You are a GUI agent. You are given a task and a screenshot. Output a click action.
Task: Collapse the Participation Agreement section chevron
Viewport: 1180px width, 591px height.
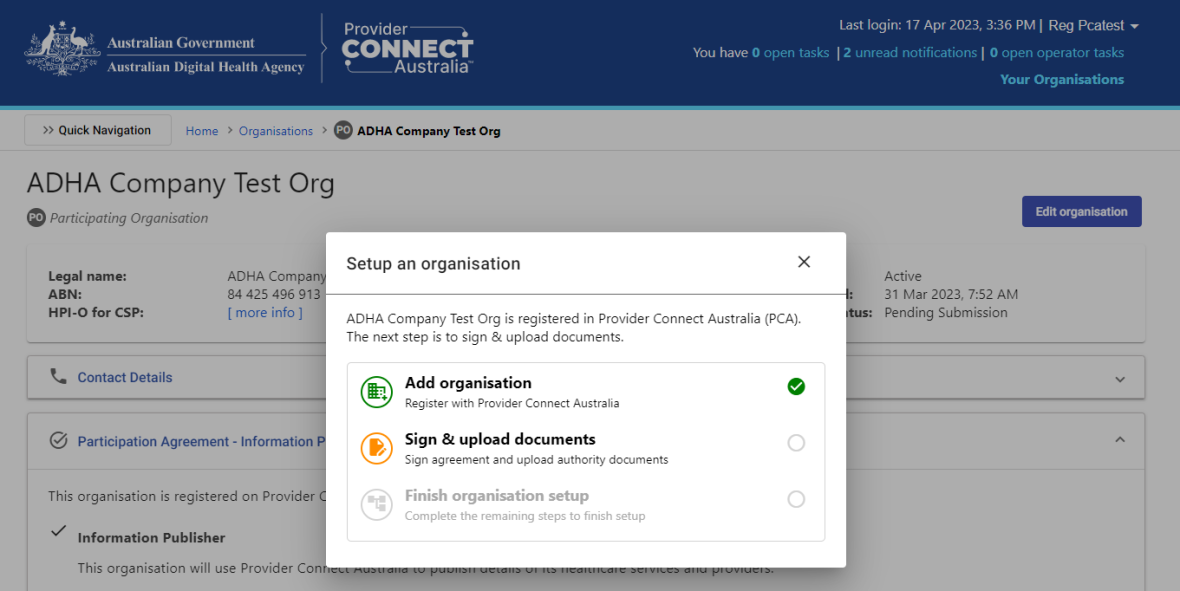tap(1120, 440)
